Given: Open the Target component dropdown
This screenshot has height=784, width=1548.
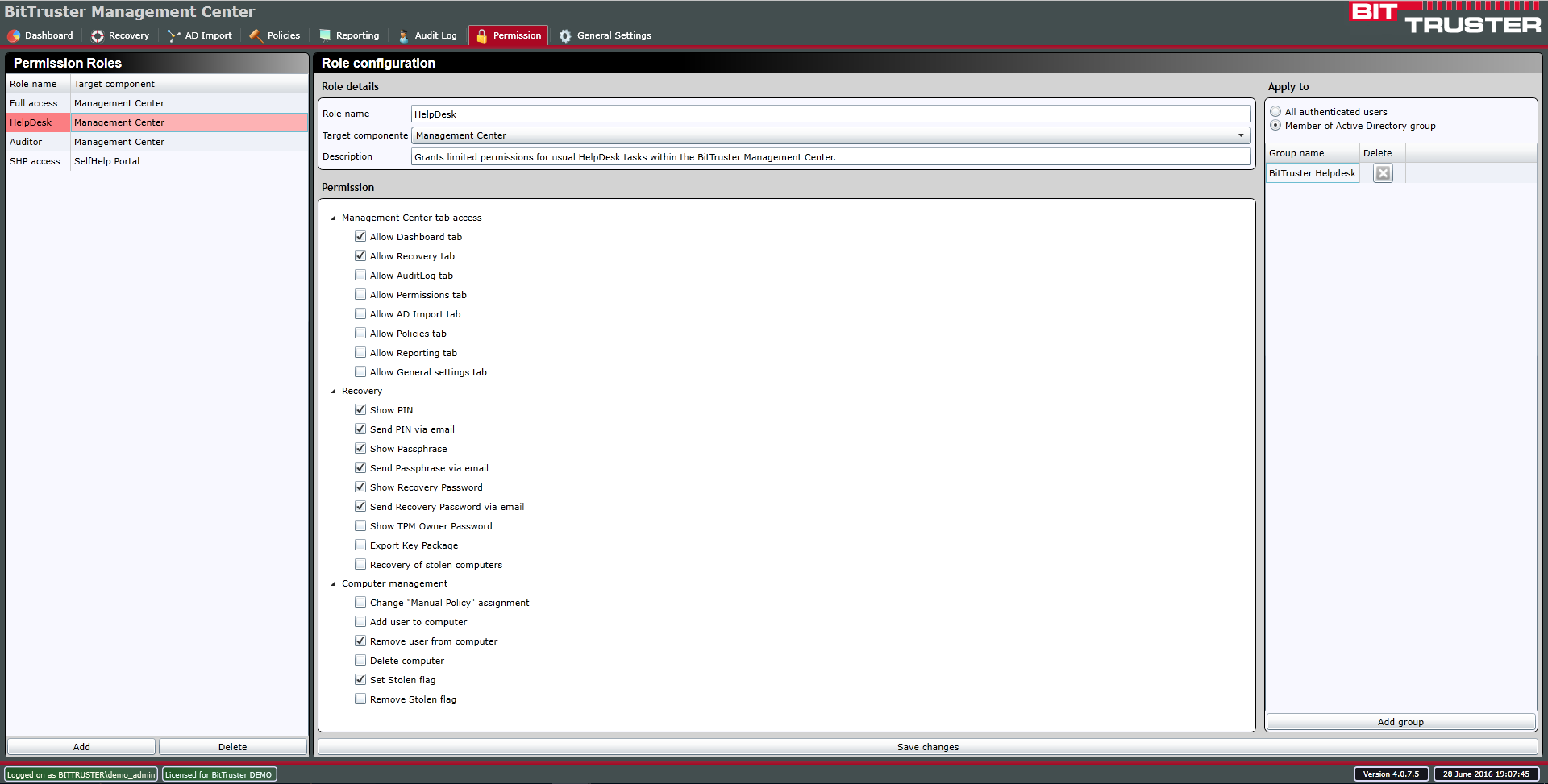Looking at the screenshot, I should pyautogui.click(x=1241, y=135).
